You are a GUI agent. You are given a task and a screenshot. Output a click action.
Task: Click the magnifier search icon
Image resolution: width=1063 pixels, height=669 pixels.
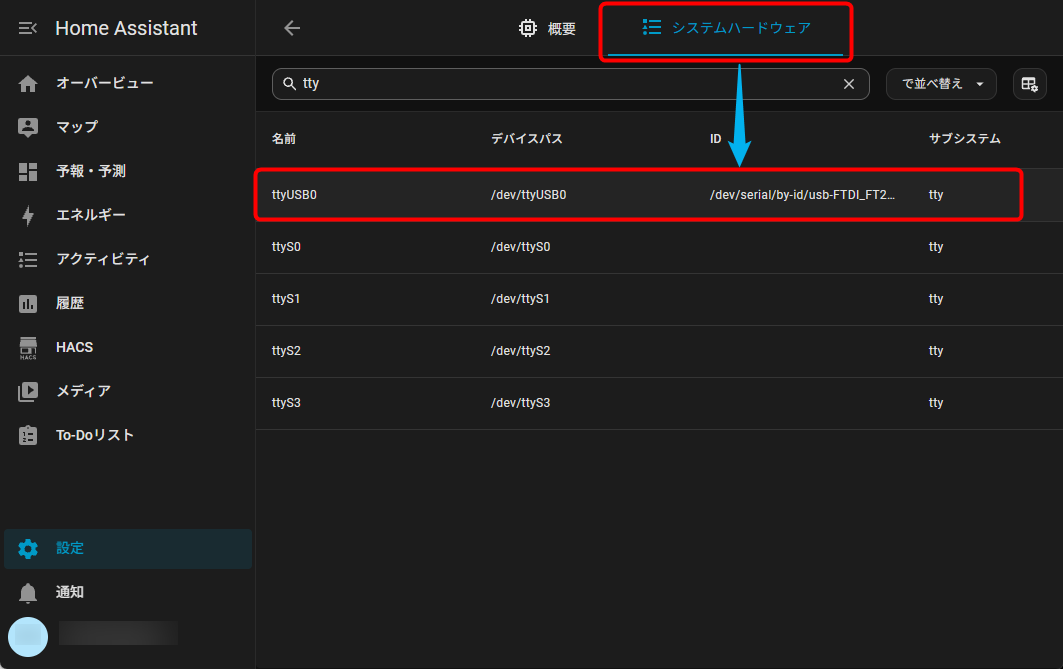pyautogui.click(x=289, y=83)
